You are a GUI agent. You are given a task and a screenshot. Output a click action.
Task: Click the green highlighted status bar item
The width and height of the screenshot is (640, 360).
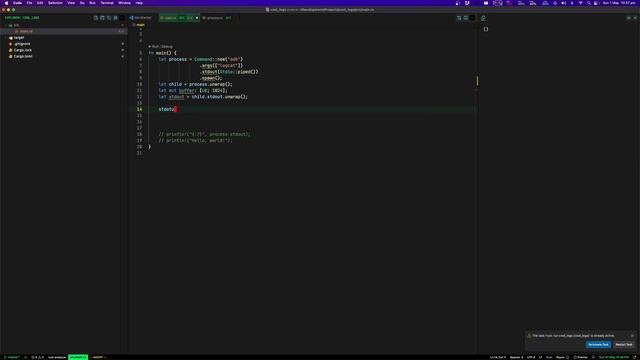click(78, 358)
